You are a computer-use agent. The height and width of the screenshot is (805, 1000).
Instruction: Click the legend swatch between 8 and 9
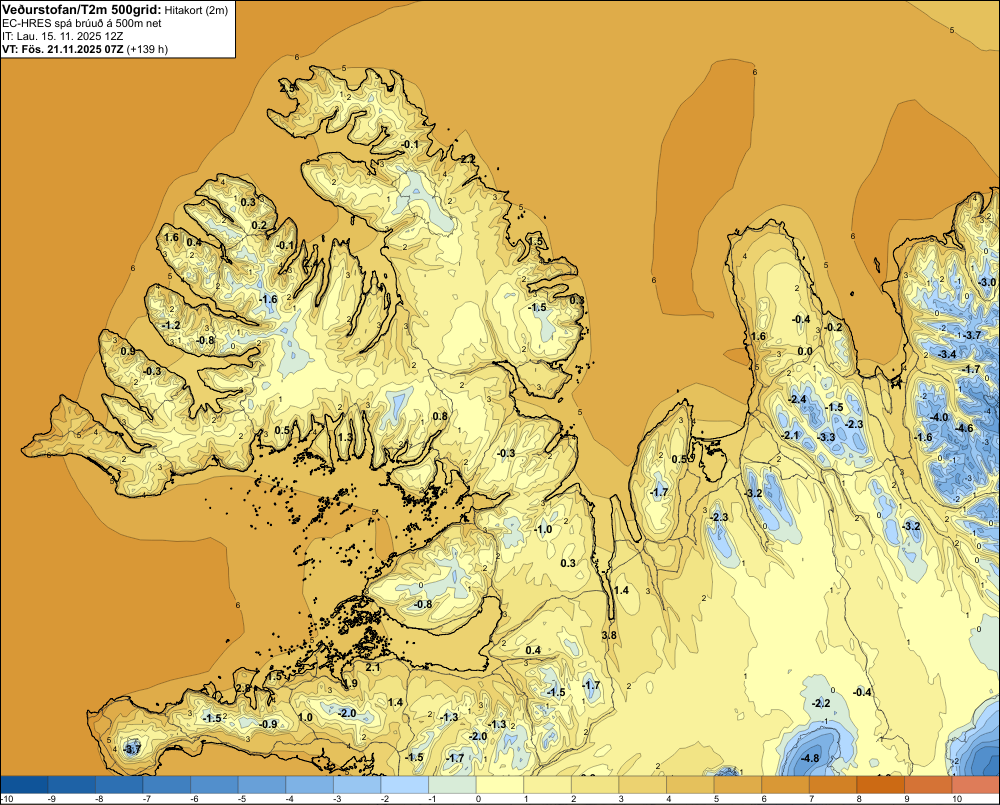pos(881,785)
